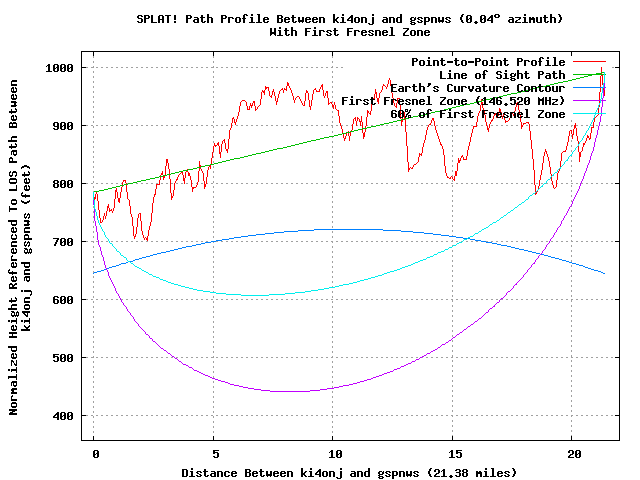The width and height of the screenshot is (640, 480).
Task: Click the legend label 'Point-to-Point Profile'
Action: click(x=488, y=62)
